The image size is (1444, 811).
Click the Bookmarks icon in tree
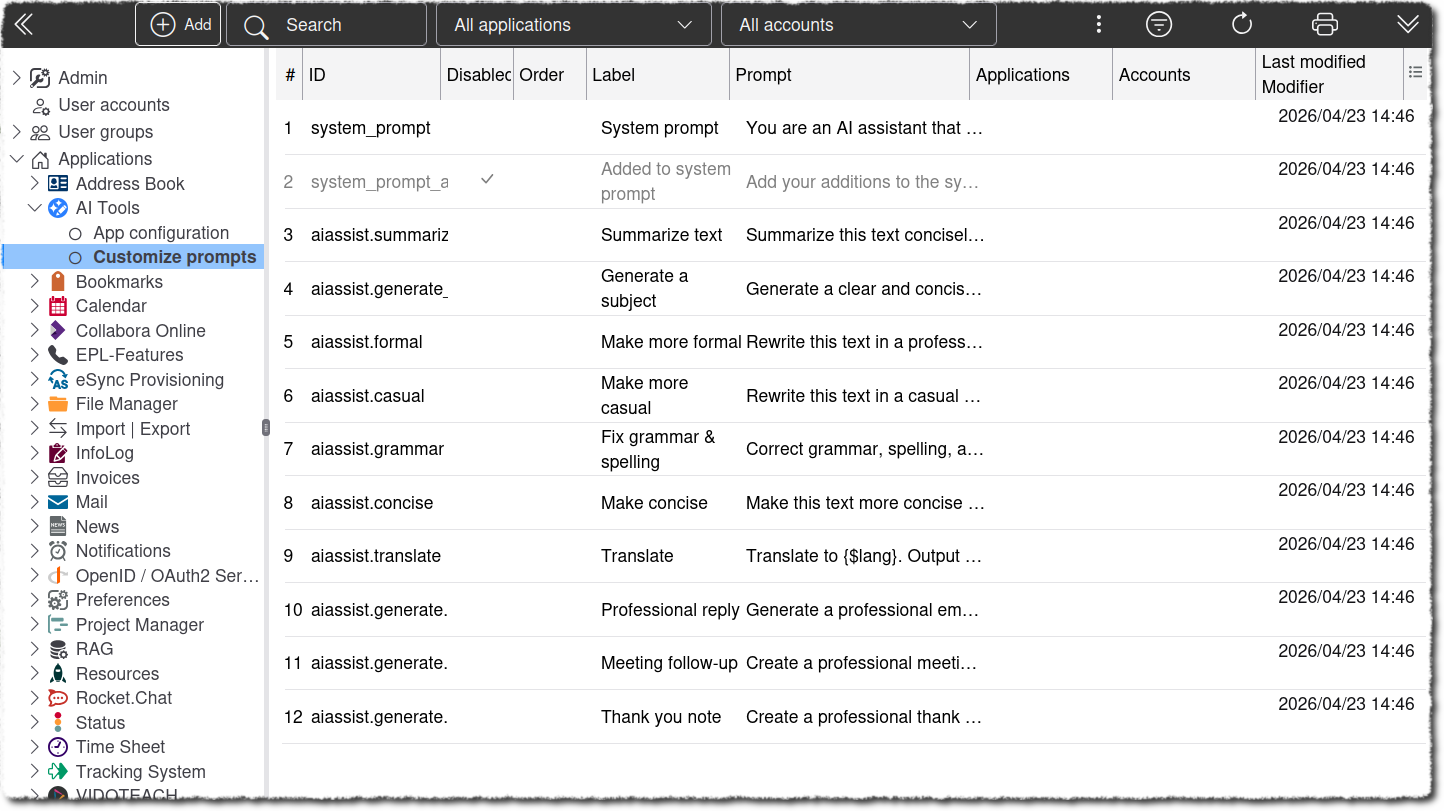pyautogui.click(x=58, y=282)
